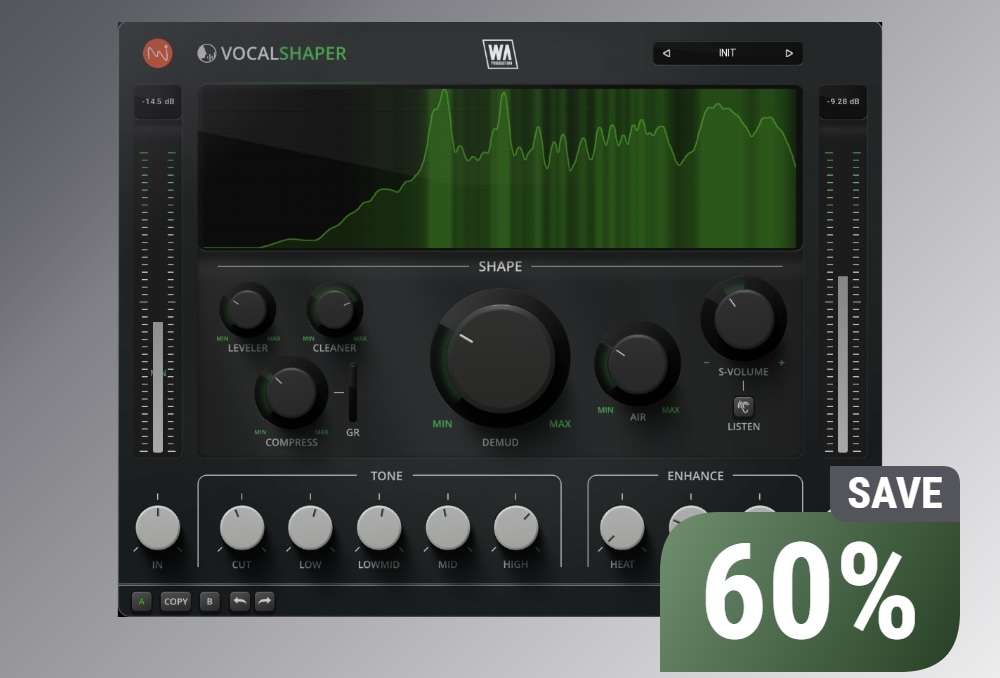Image resolution: width=1000 pixels, height=678 pixels.
Task: Select previous preset with left arrow
Action: coord(666,53)
